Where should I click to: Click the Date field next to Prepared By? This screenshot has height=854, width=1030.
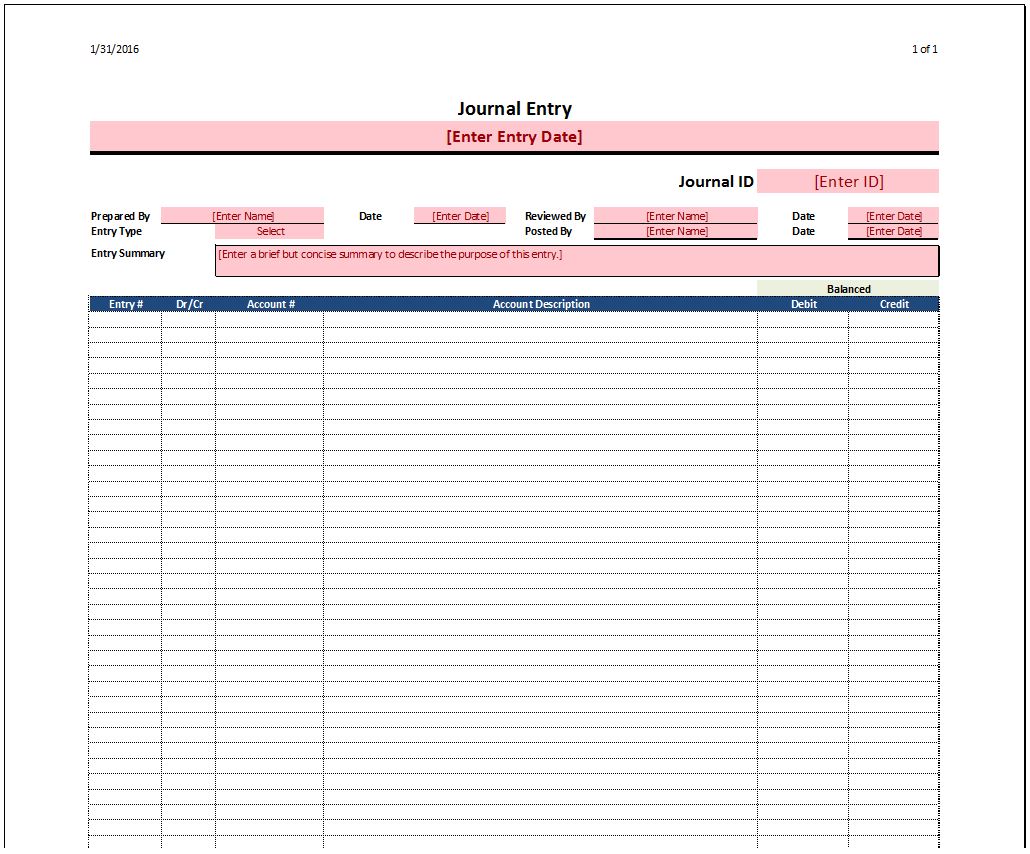point(459,215)
